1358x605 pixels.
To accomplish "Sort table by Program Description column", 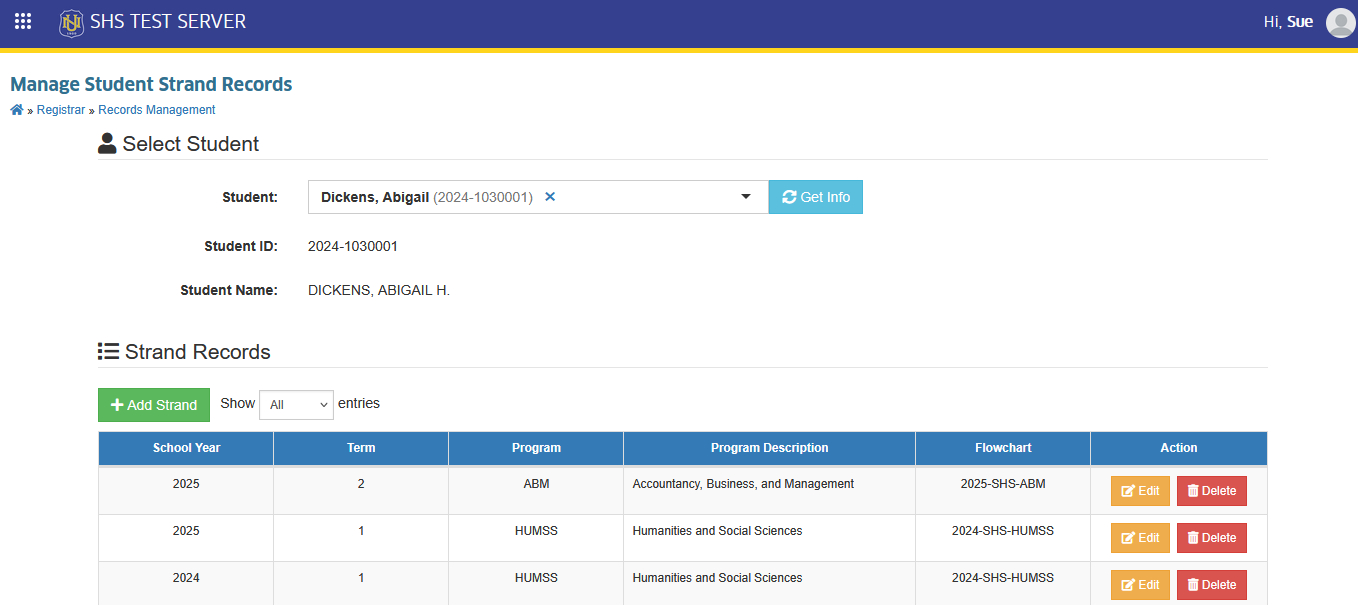I will [x=769, y=448].
